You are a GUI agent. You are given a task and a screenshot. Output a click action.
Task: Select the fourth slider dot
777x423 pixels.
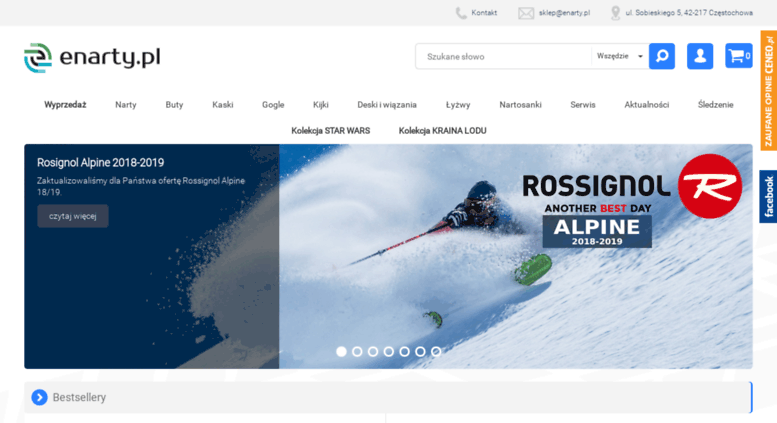pos(389,352)
